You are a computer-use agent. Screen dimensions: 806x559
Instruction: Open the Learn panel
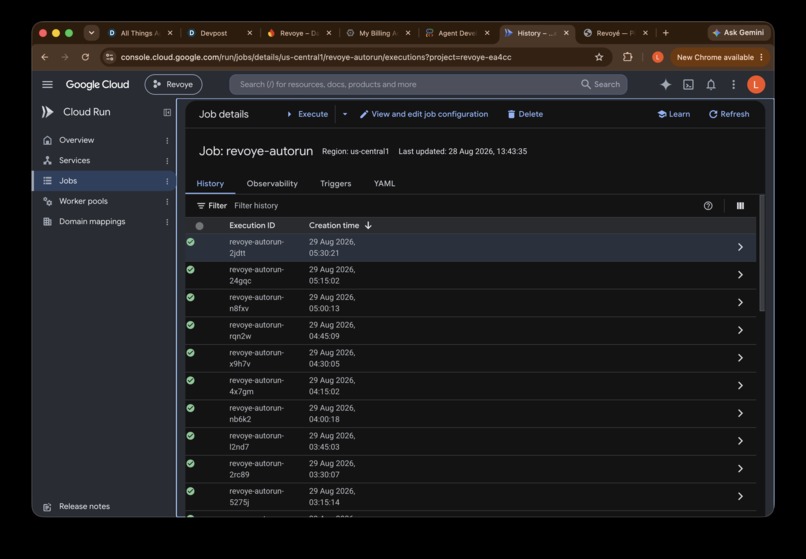673,114
